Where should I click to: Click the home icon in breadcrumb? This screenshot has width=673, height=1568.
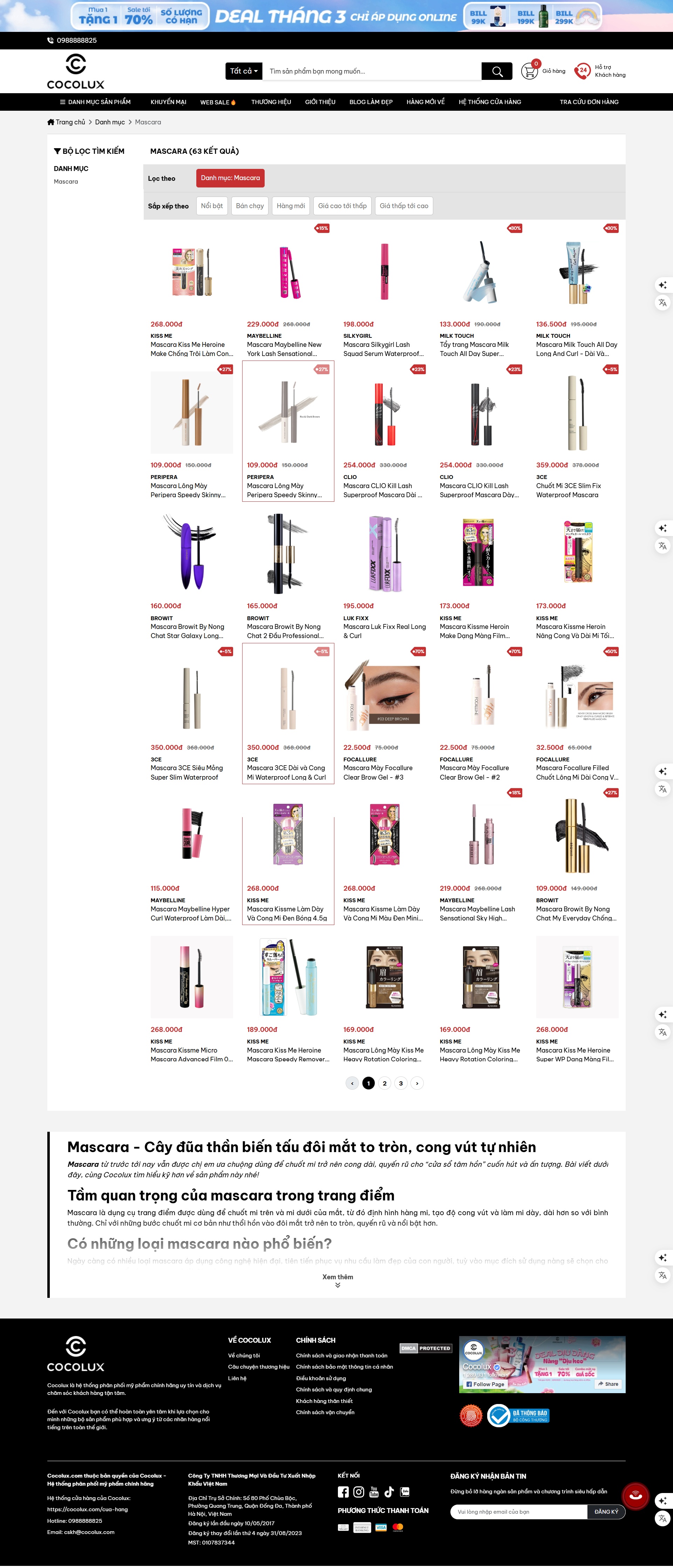pyautogui.click(x=51, y=122)
